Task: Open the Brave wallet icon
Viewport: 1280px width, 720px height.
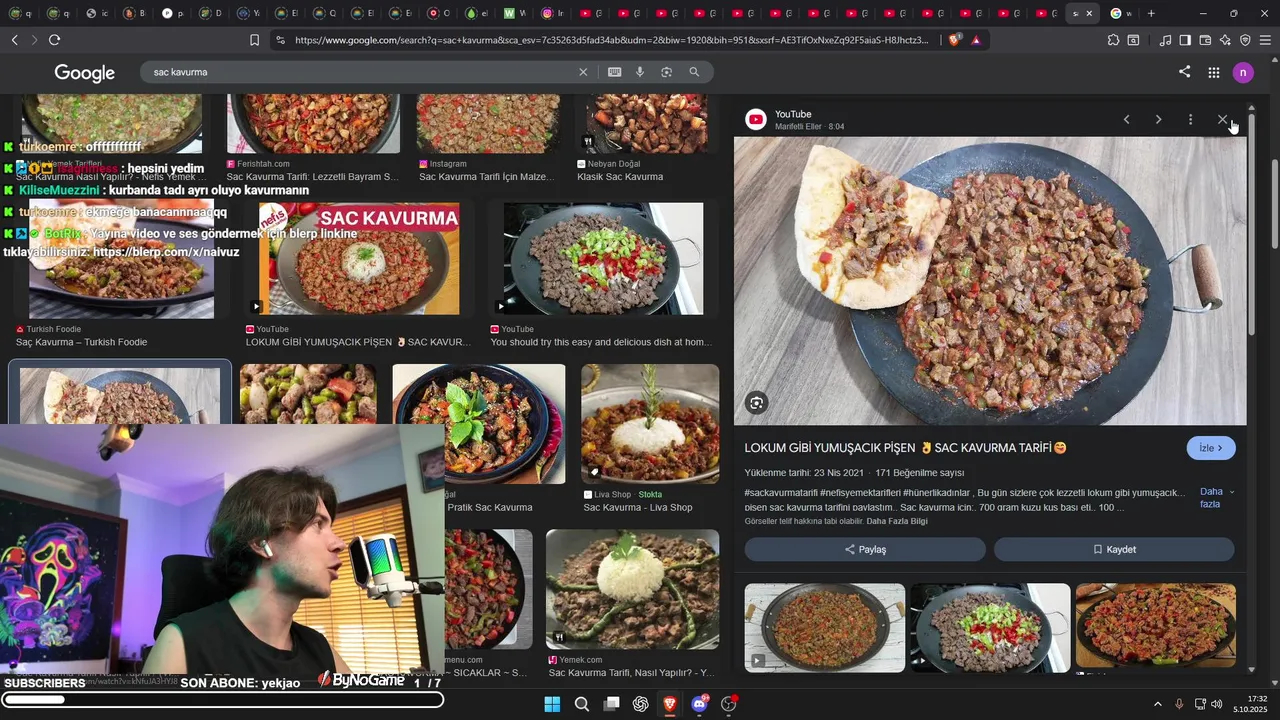Action: tap(1205, 40)
